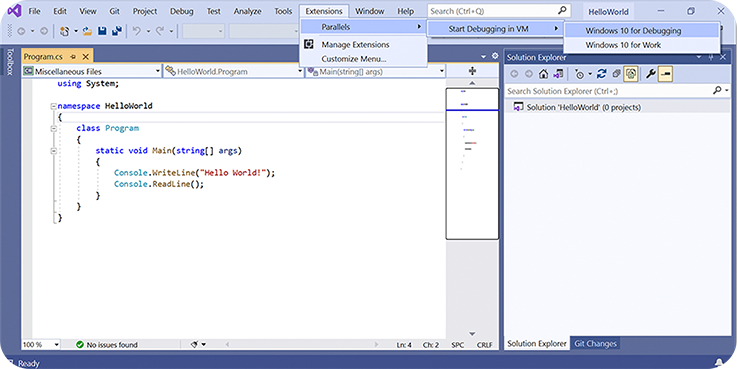The width and height of the screenshot is (737, 369).
Task: Click the Manage Extensions icon
Action: [x=308, y=44]
